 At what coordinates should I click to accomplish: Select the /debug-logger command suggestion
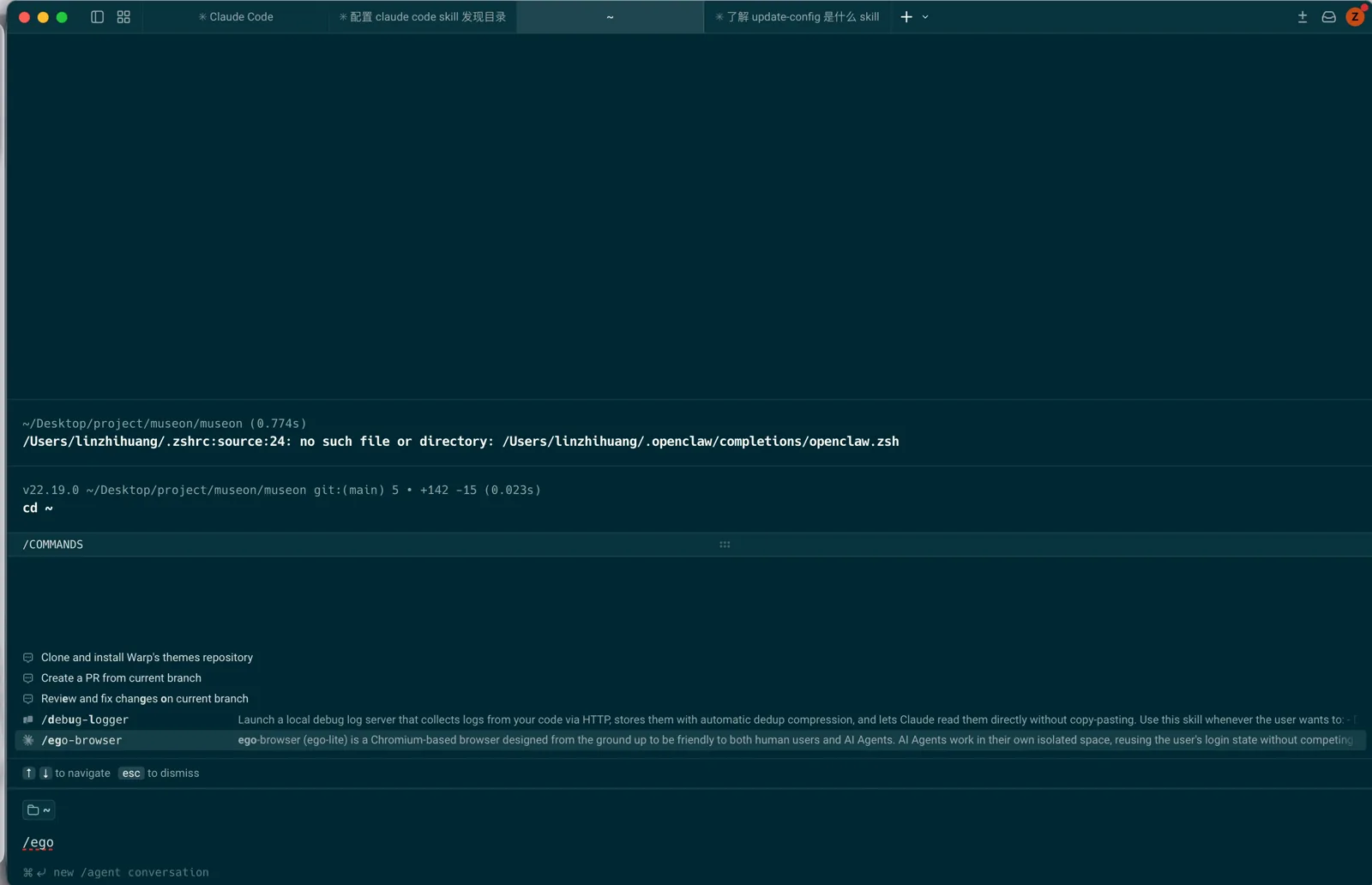[x=690, y=719]
